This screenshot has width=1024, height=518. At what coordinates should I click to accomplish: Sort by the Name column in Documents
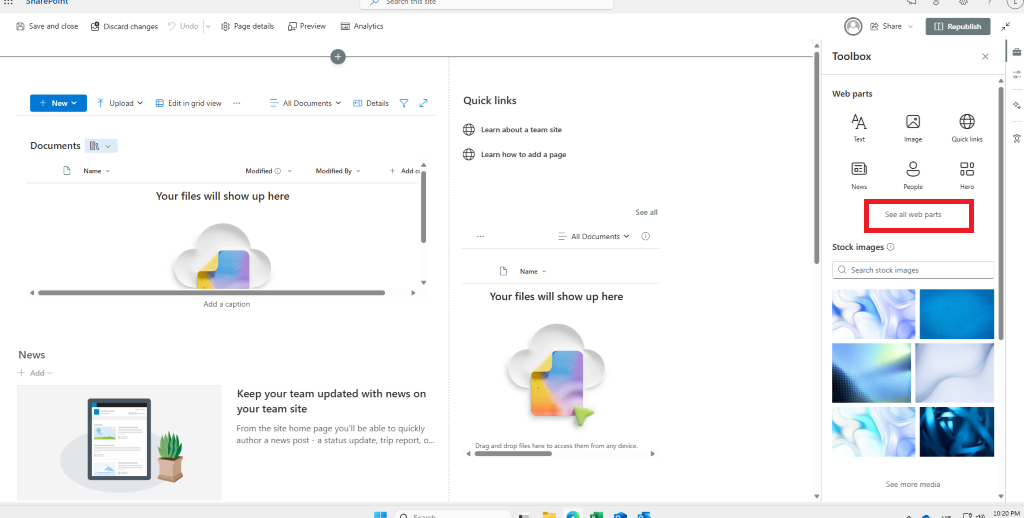point(96,171)
